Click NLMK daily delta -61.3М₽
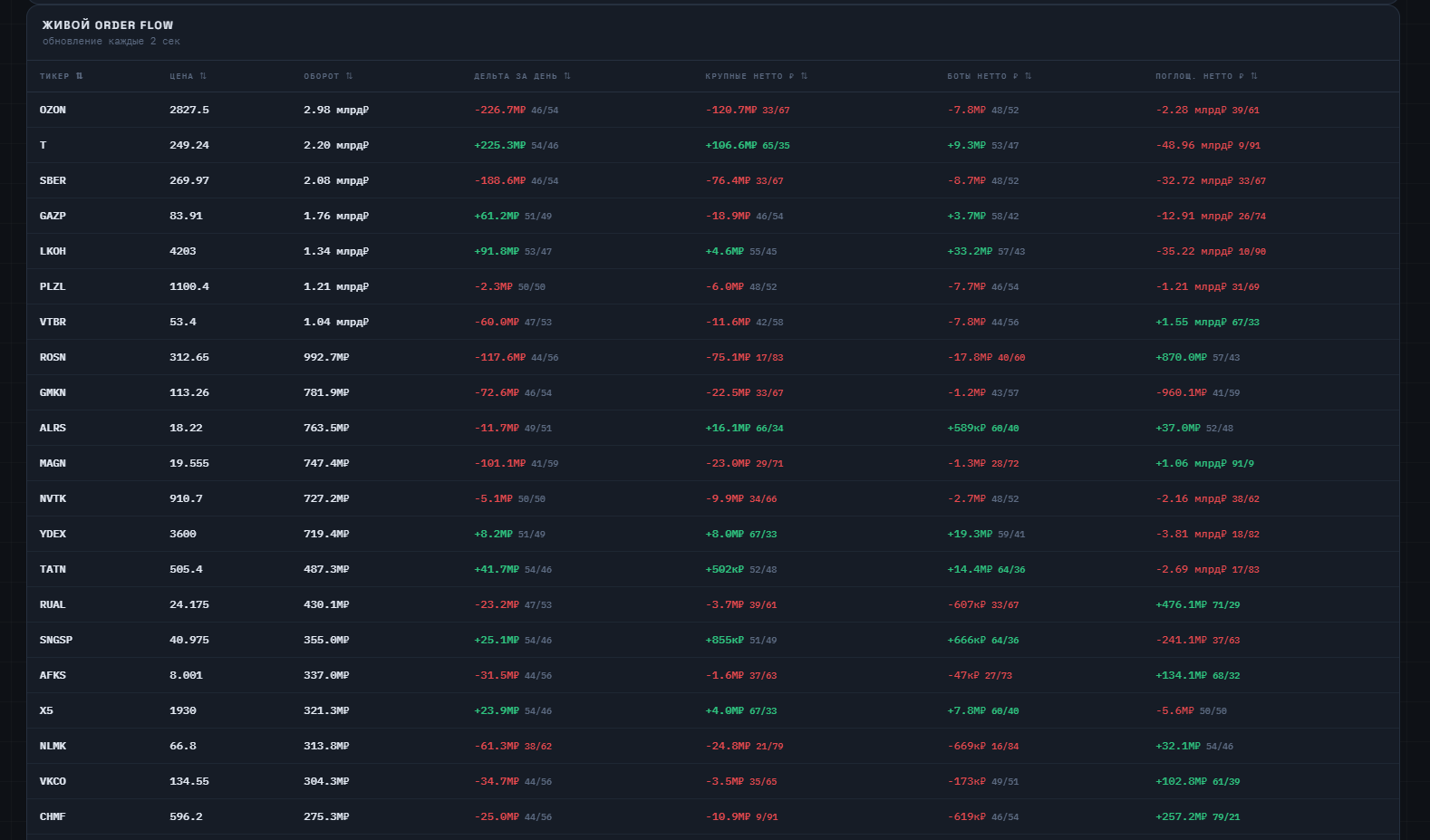 (x=497, y=746)
